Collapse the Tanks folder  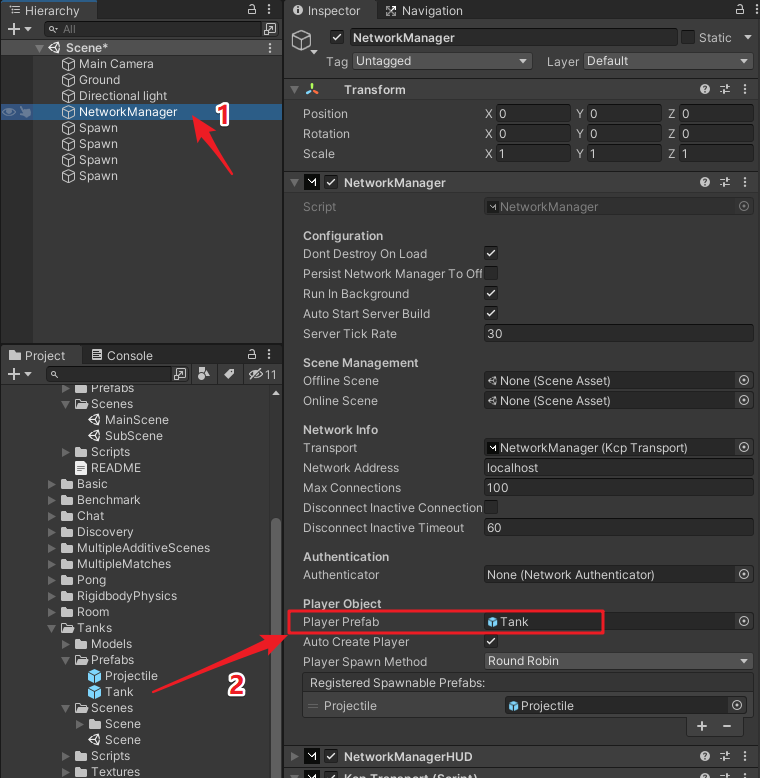52,628
